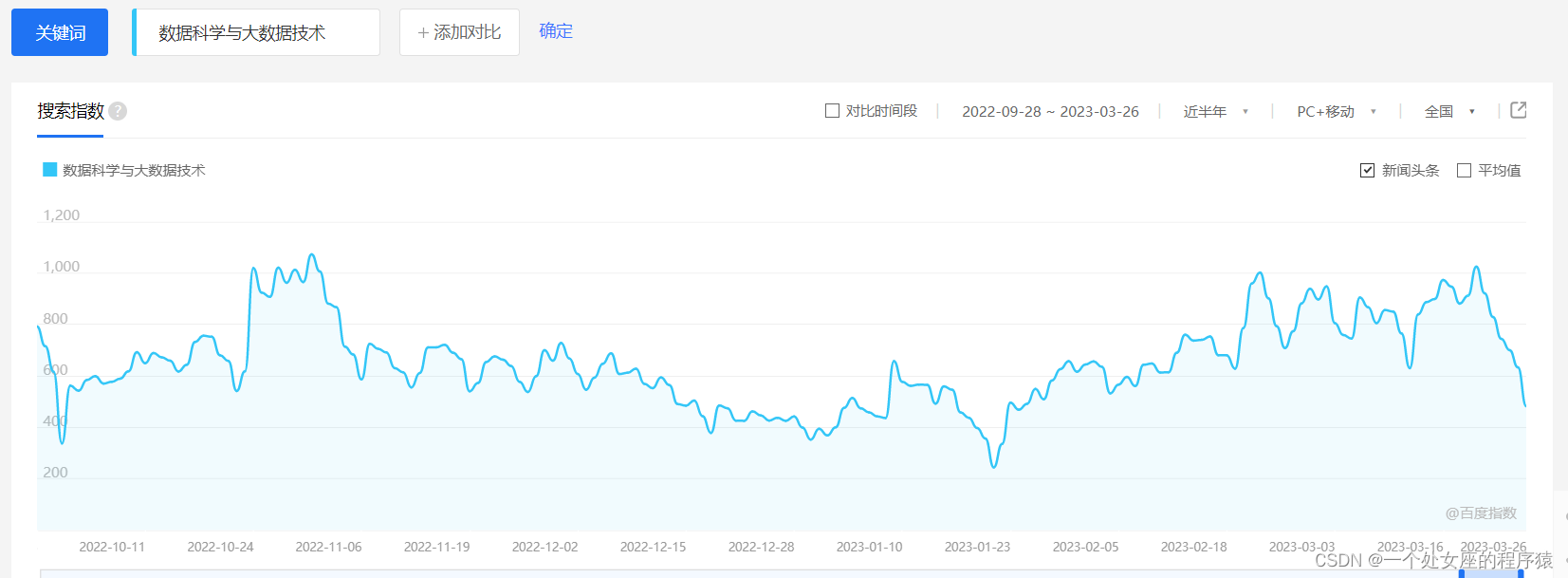Expand the 近半年 time range dropdown
This screenshot has width=1568, height=578.
(1216, 112)
